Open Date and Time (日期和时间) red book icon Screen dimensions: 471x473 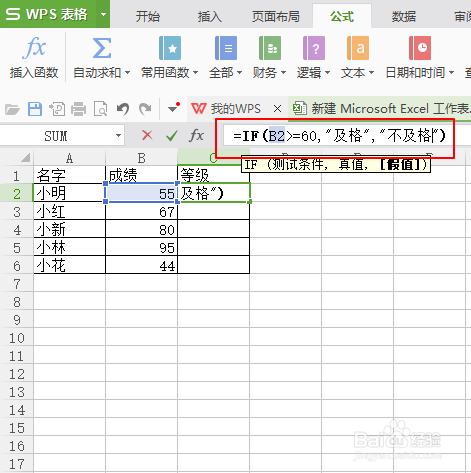point(420,48)
